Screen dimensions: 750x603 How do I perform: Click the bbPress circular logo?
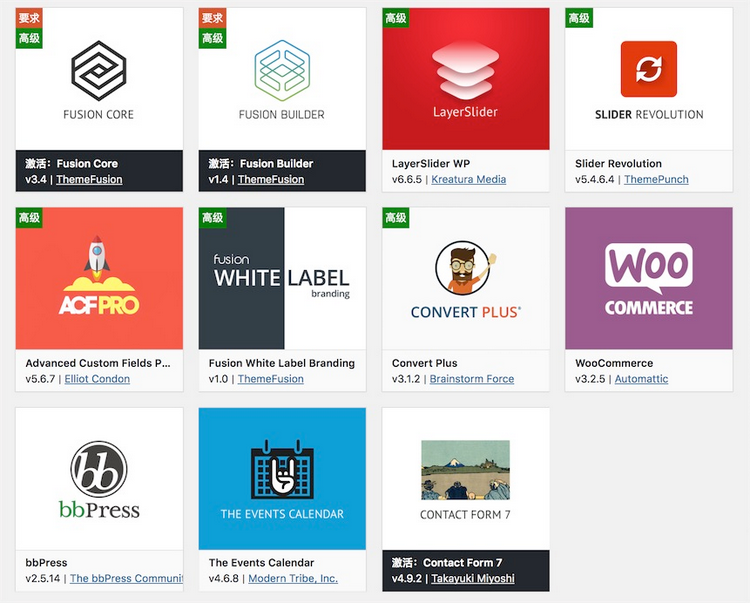pos(99,469)
